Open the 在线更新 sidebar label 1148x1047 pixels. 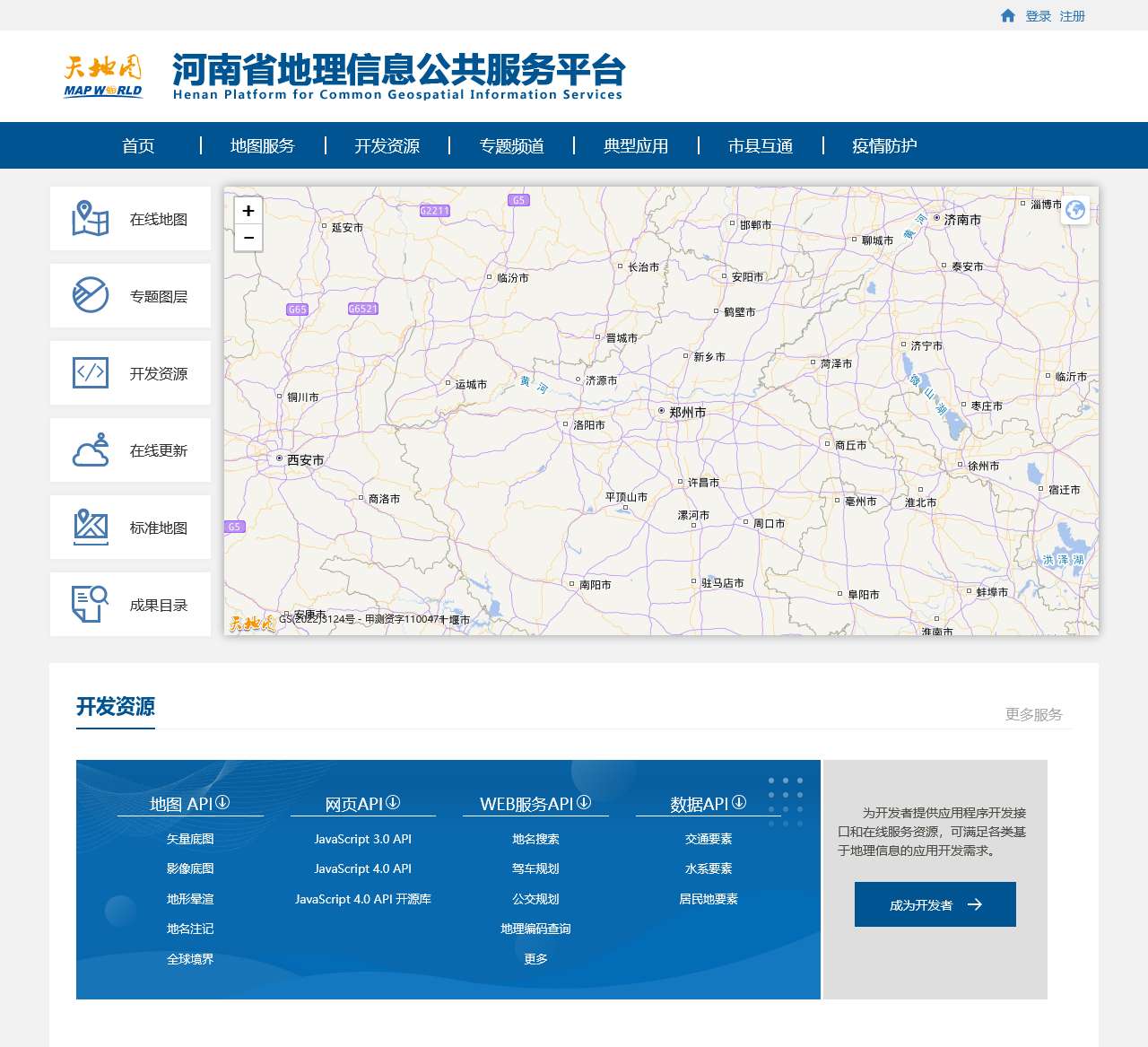tap(159, 450)
